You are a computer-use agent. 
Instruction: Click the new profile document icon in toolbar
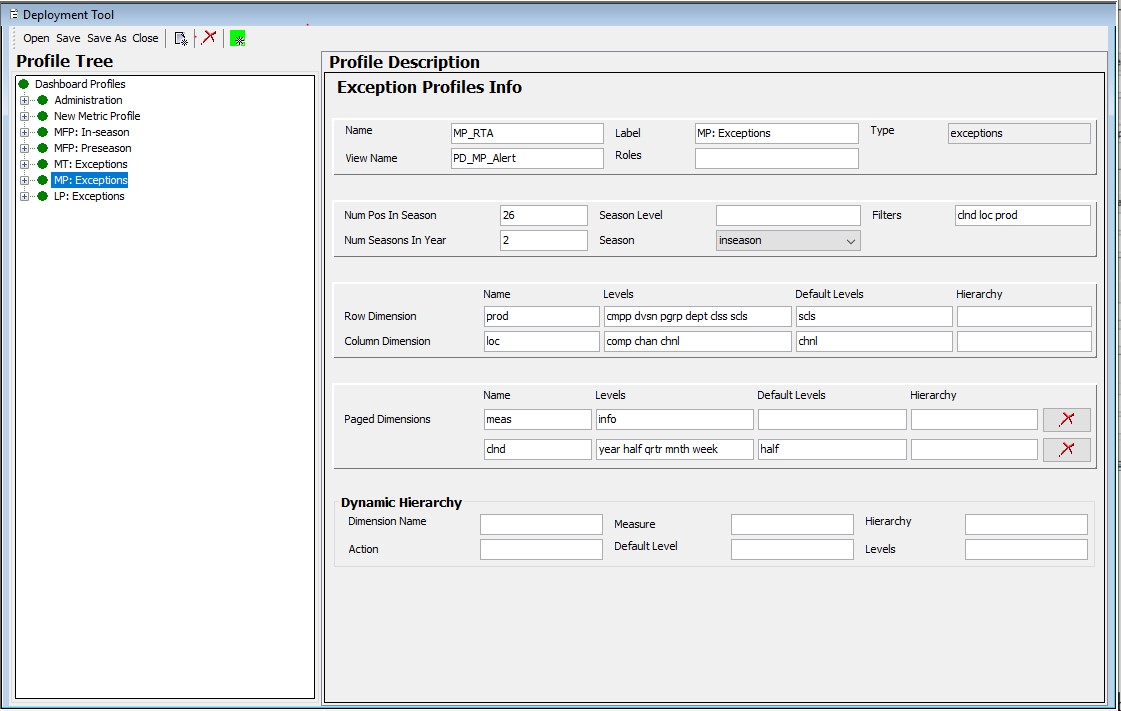181,39
